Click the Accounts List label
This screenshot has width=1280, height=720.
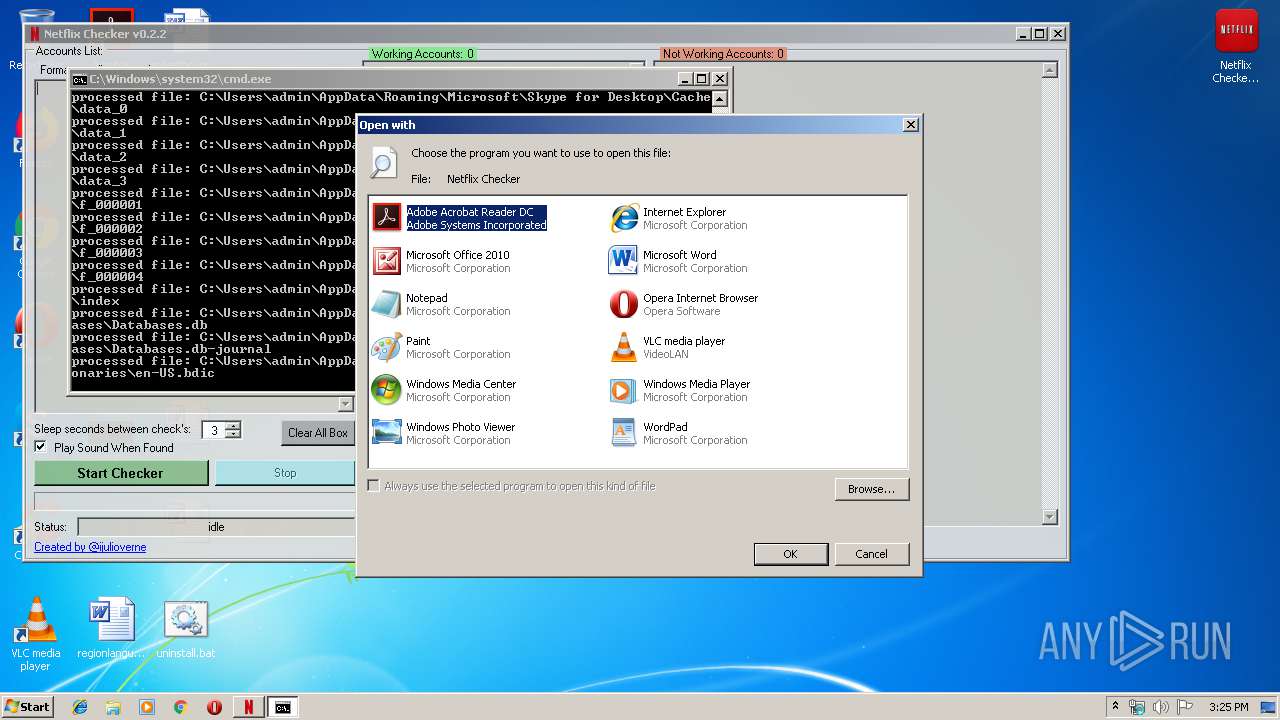pyautogui.click(x=69, y=51)
